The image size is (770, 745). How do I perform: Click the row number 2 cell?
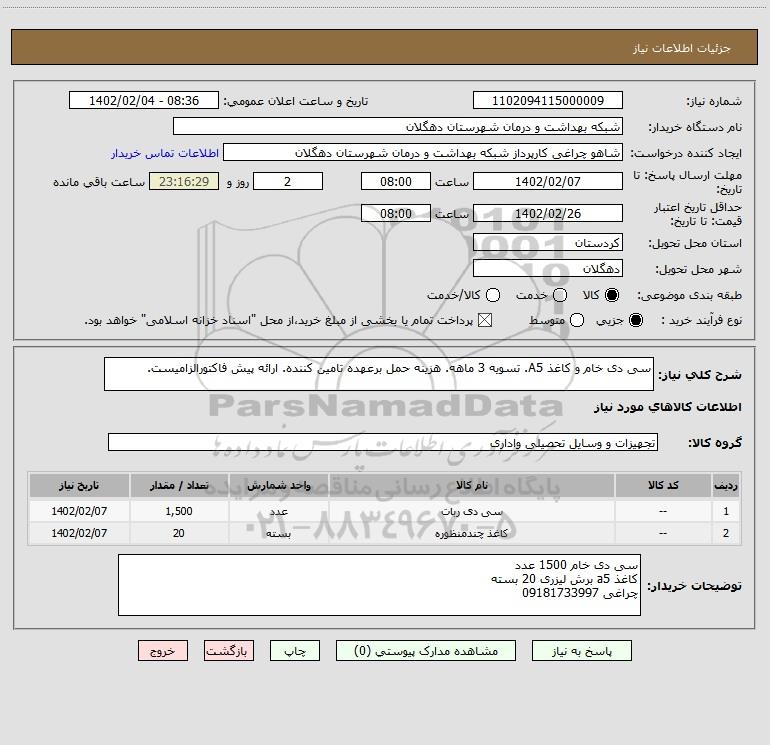click(x=726, y=533)
